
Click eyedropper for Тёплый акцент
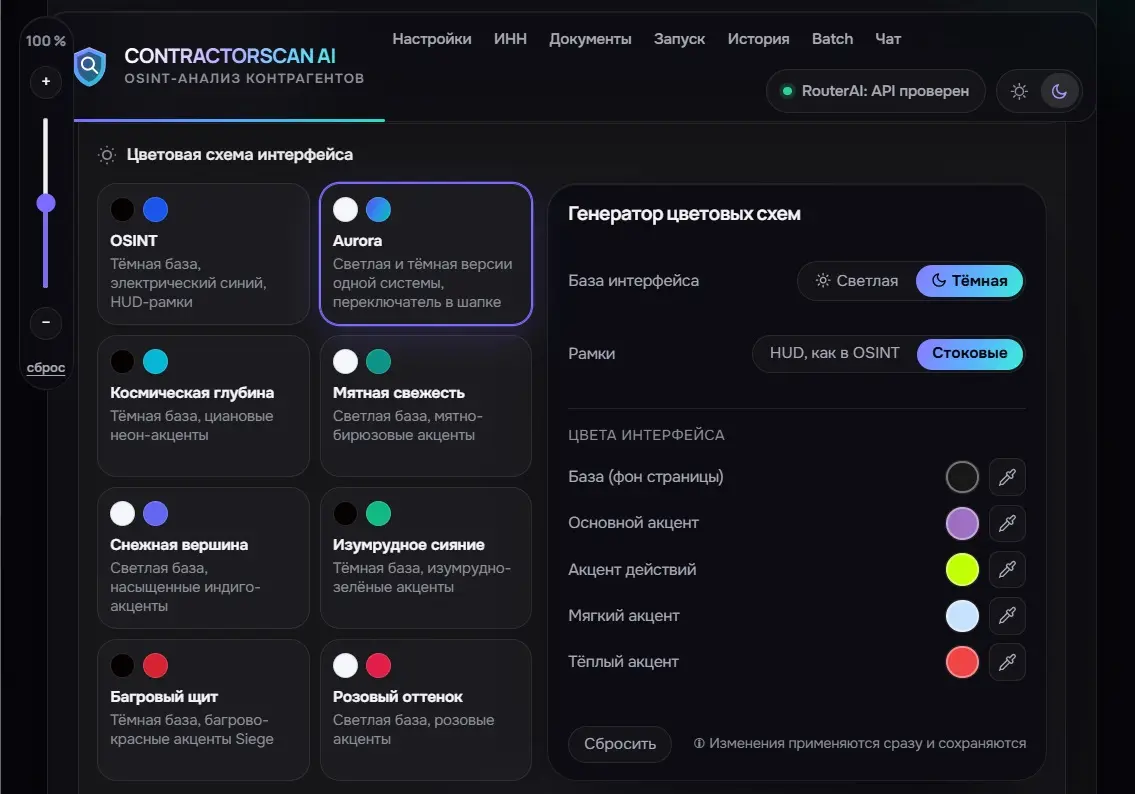pos(1007,662)
